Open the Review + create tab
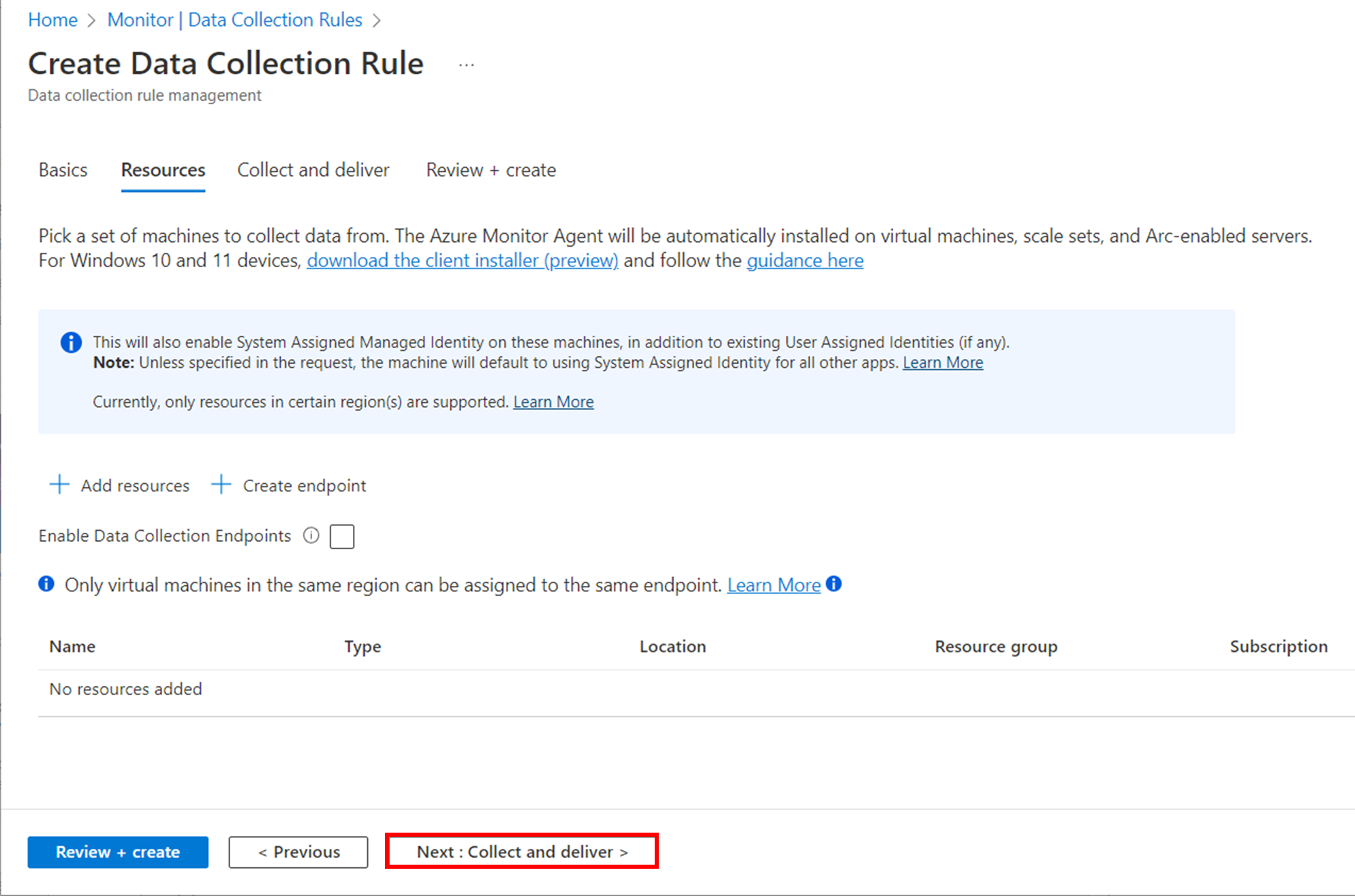Viewport: 1355px width, 896px height. [490, 170]
